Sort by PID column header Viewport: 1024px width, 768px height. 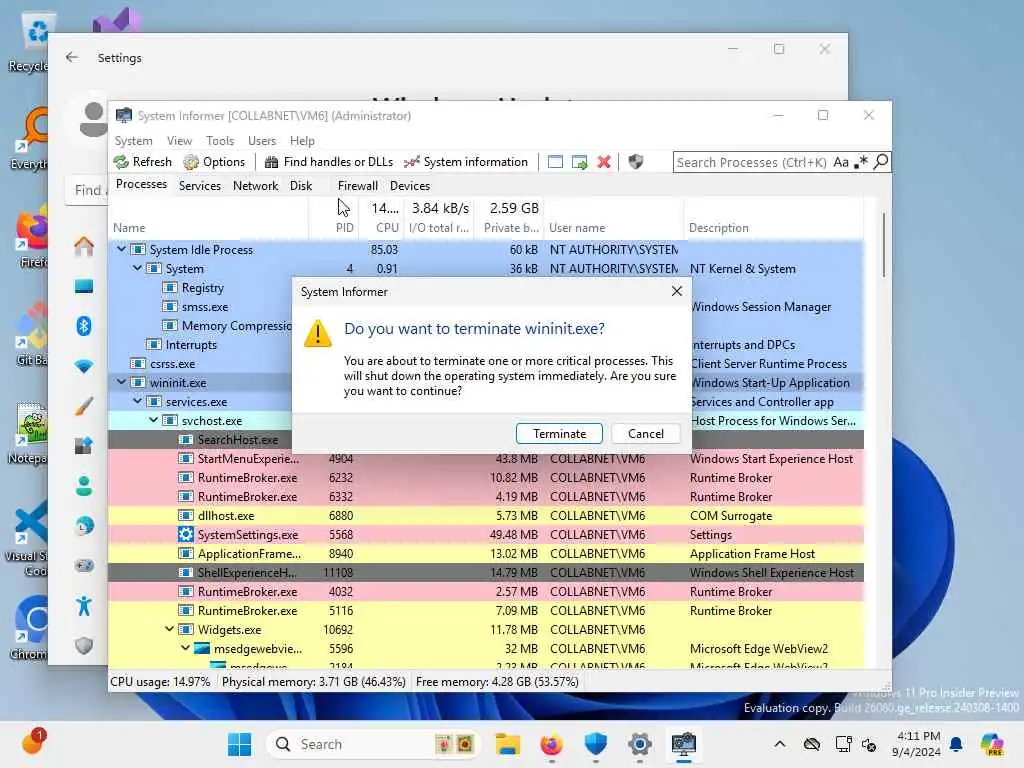[344, 228]
